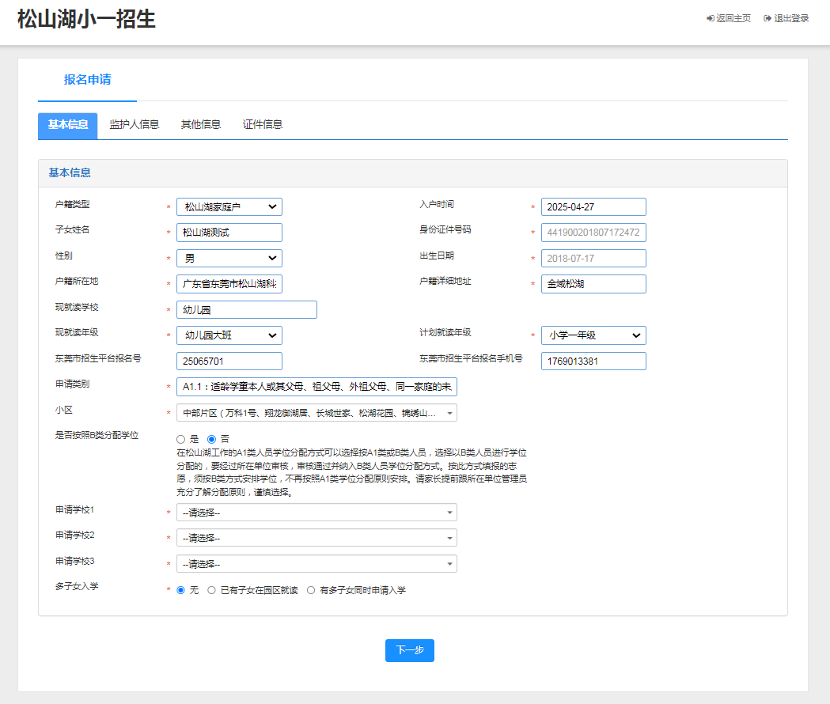Select 否 radio for B类分配学位
Image resolution: width=830 pixels, height=704 pixels.
[x=211, y=439]
